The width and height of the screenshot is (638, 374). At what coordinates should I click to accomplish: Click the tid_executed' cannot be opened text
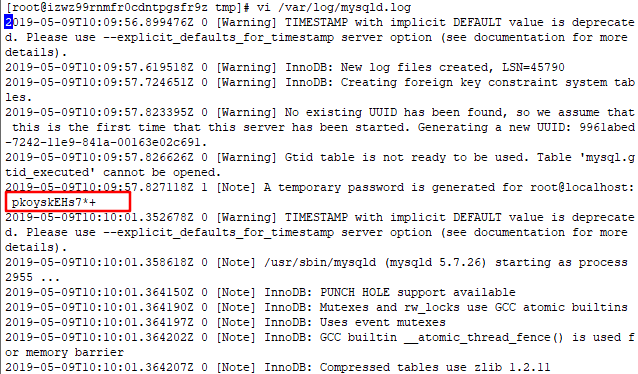[113, 173]
